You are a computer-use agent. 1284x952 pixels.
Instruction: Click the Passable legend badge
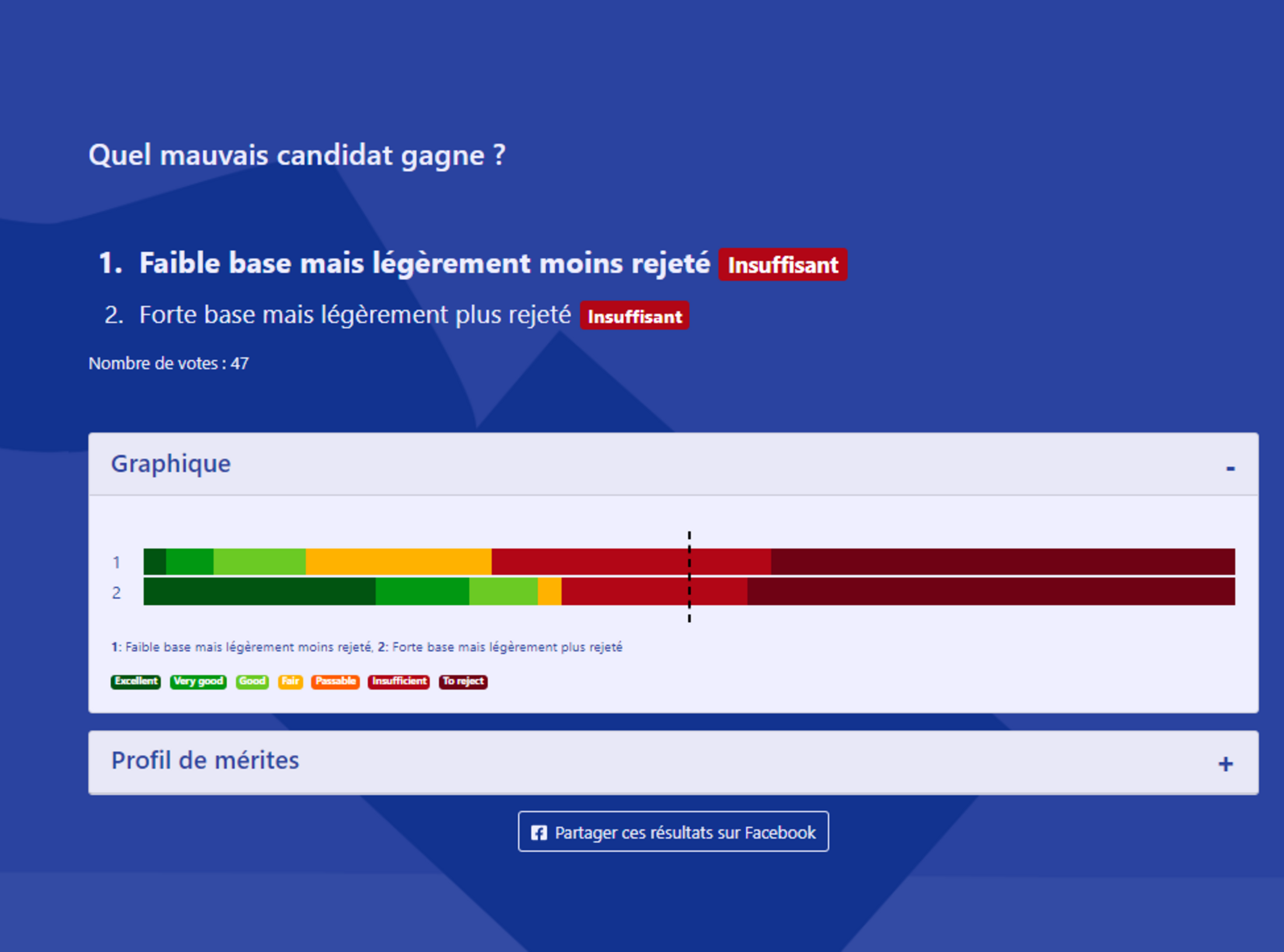pyautogui.click(x=335, y=681)
